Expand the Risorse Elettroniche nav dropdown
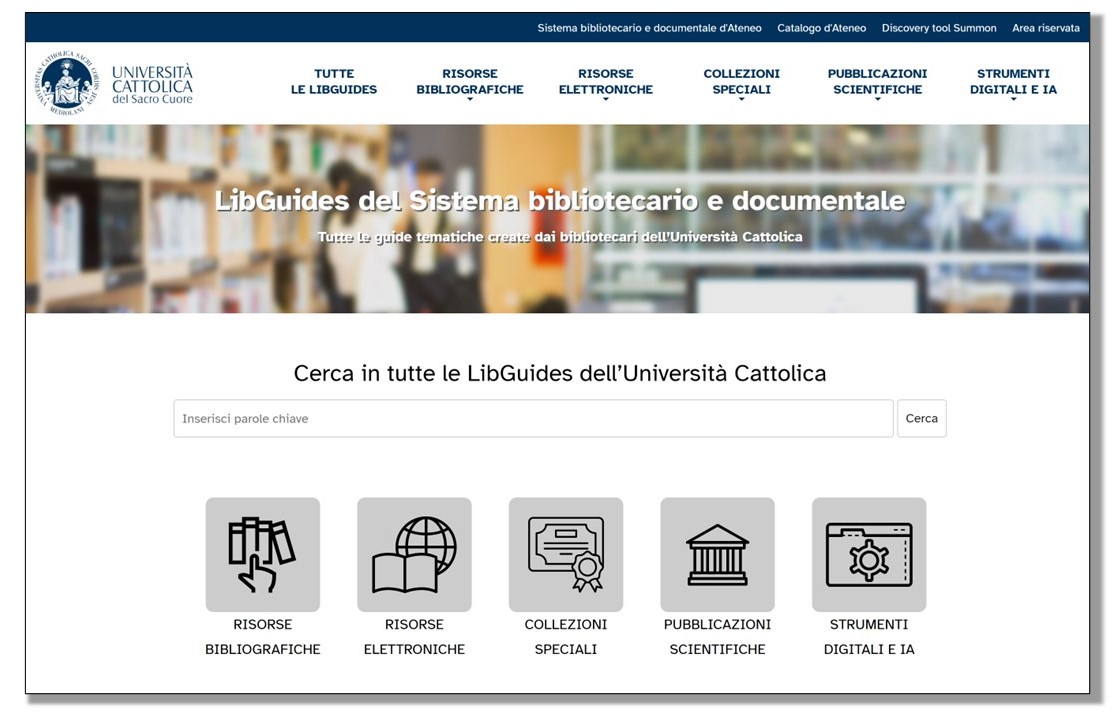The width and height of the screenshot is (1112, 720). (x=605, y=82)
